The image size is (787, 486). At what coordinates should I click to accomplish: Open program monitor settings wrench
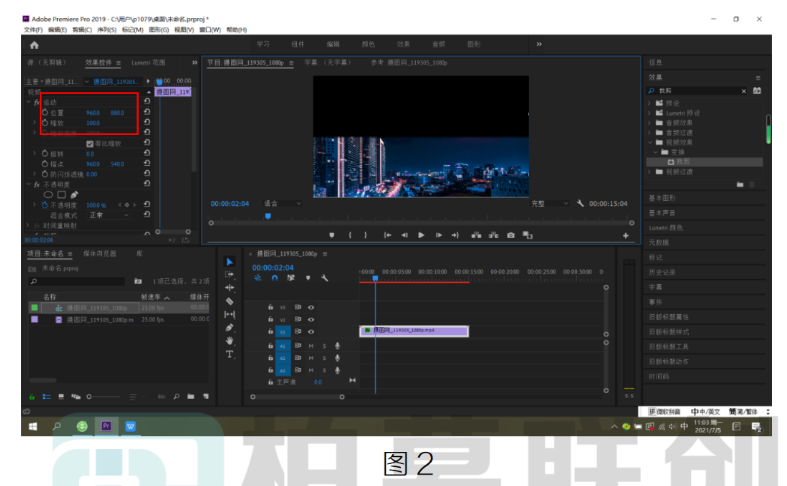[580, 203]
